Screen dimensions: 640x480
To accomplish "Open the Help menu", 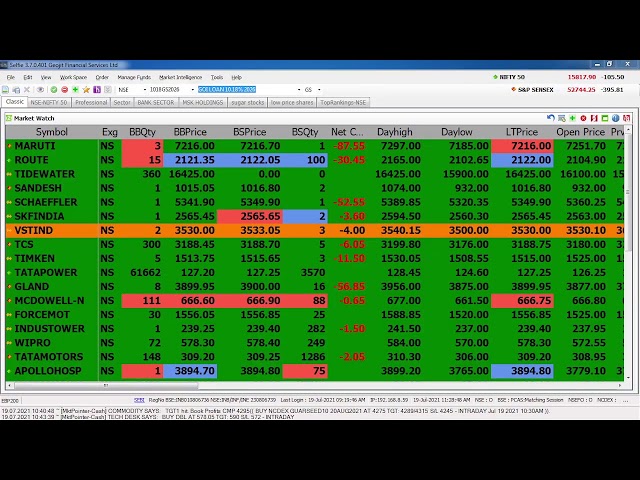I will click(236, 77).
